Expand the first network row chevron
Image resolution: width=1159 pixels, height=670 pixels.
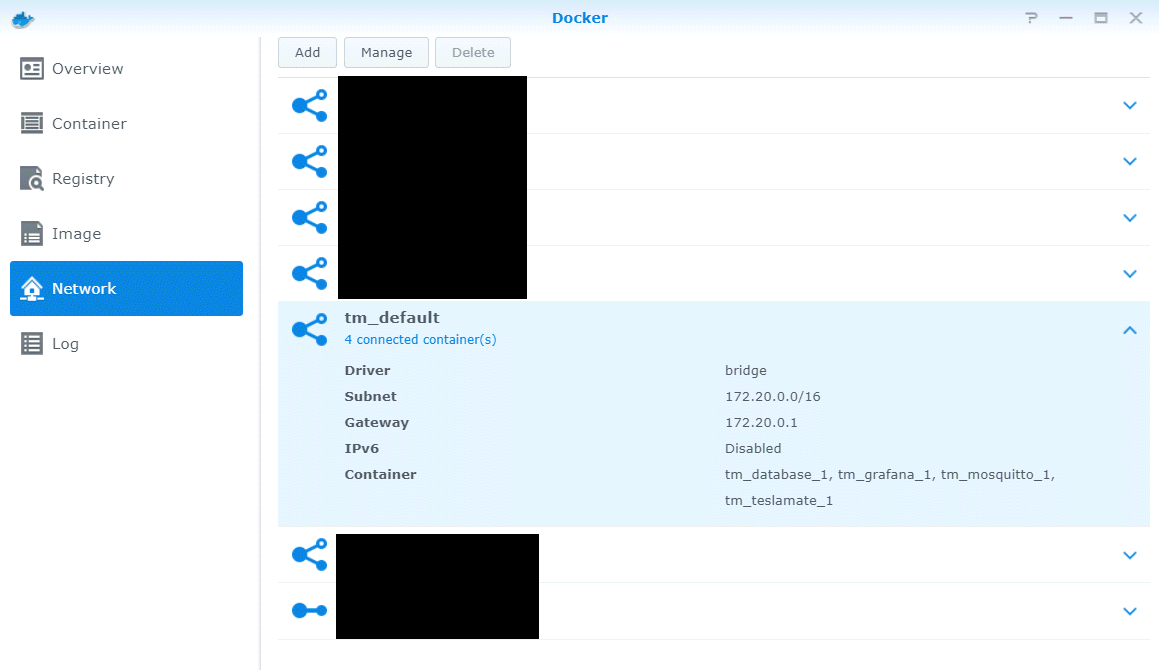[x=1129, y=106]
